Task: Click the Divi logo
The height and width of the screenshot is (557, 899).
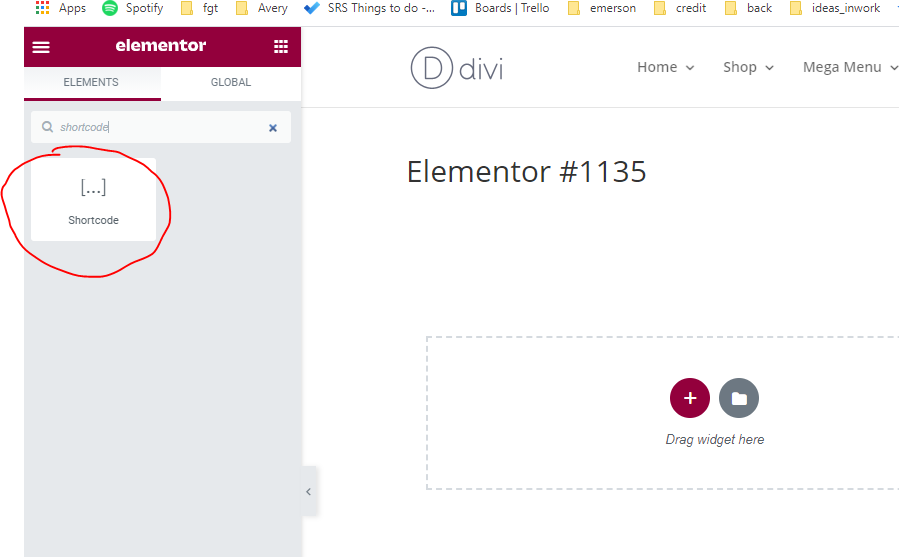Action: pos(457,68)
